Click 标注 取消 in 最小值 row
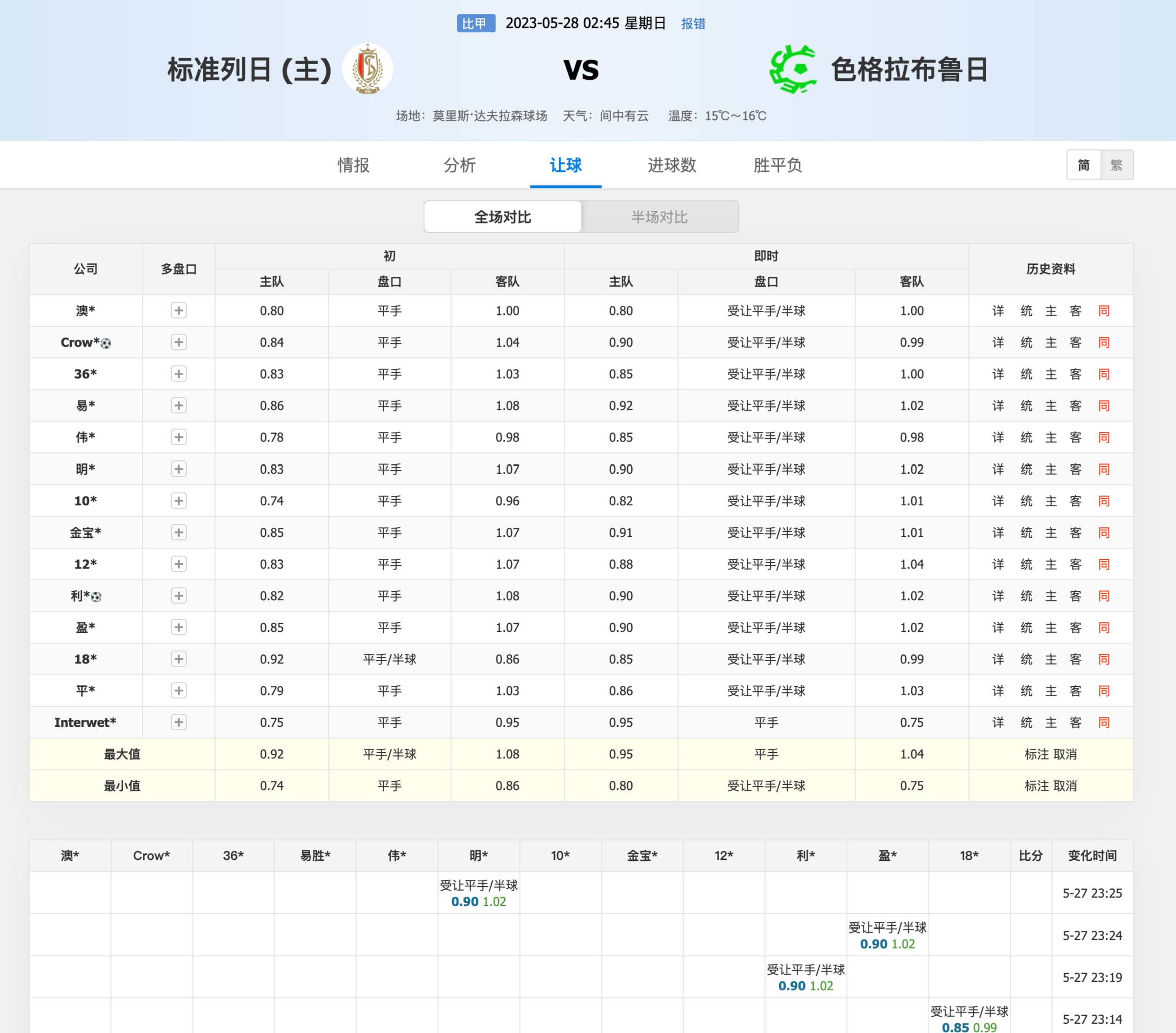 [x=1050, y=785]
